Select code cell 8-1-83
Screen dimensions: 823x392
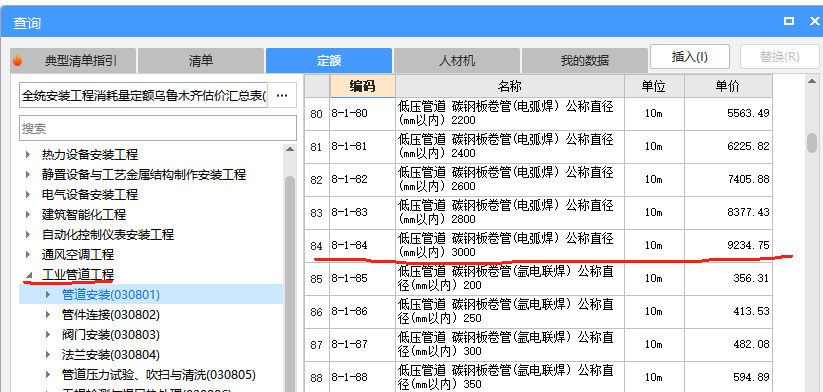point(362,213)
